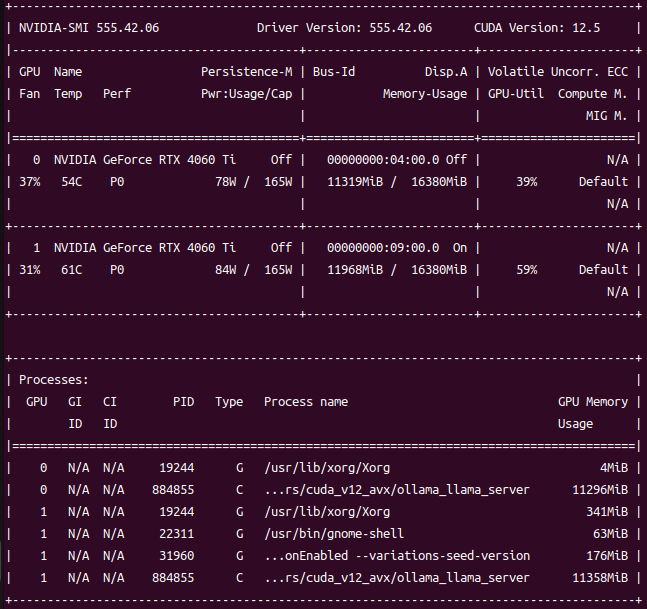Click the 'Memory-Usage' header text
The height and width of the screenshot is (609, 647).
pos(425,94)
